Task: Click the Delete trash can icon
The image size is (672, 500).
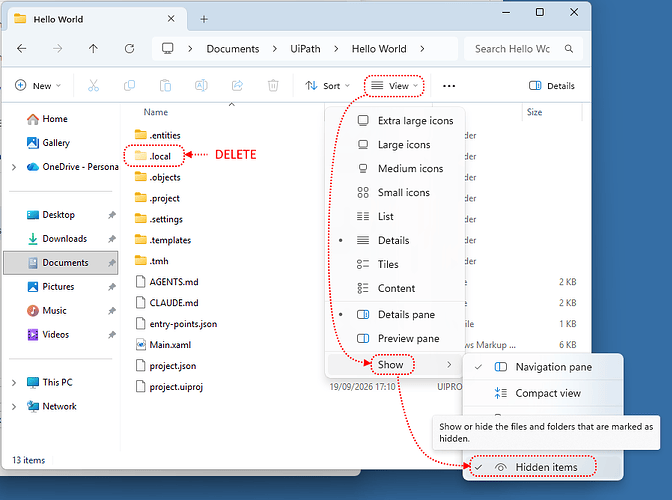Action: [273, 86]
